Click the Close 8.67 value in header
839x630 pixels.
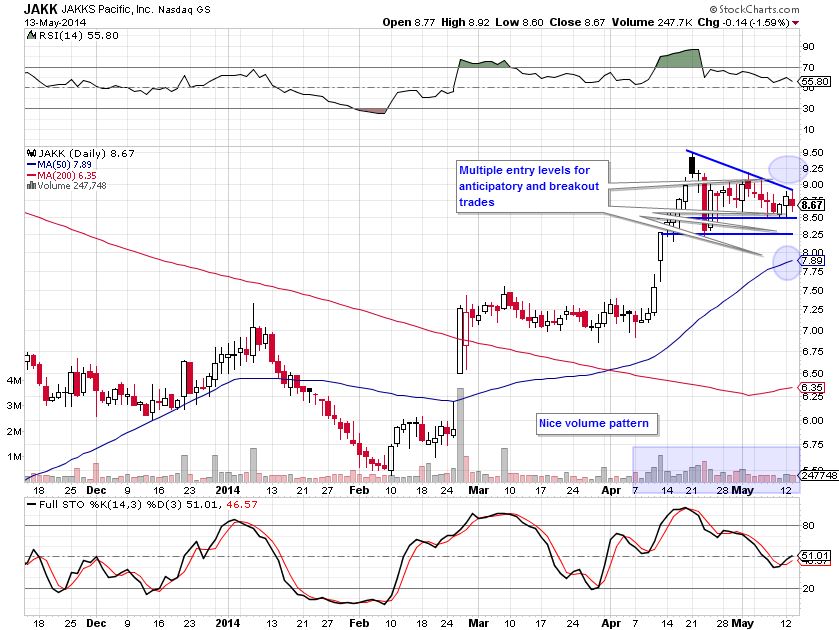point(577,22)
